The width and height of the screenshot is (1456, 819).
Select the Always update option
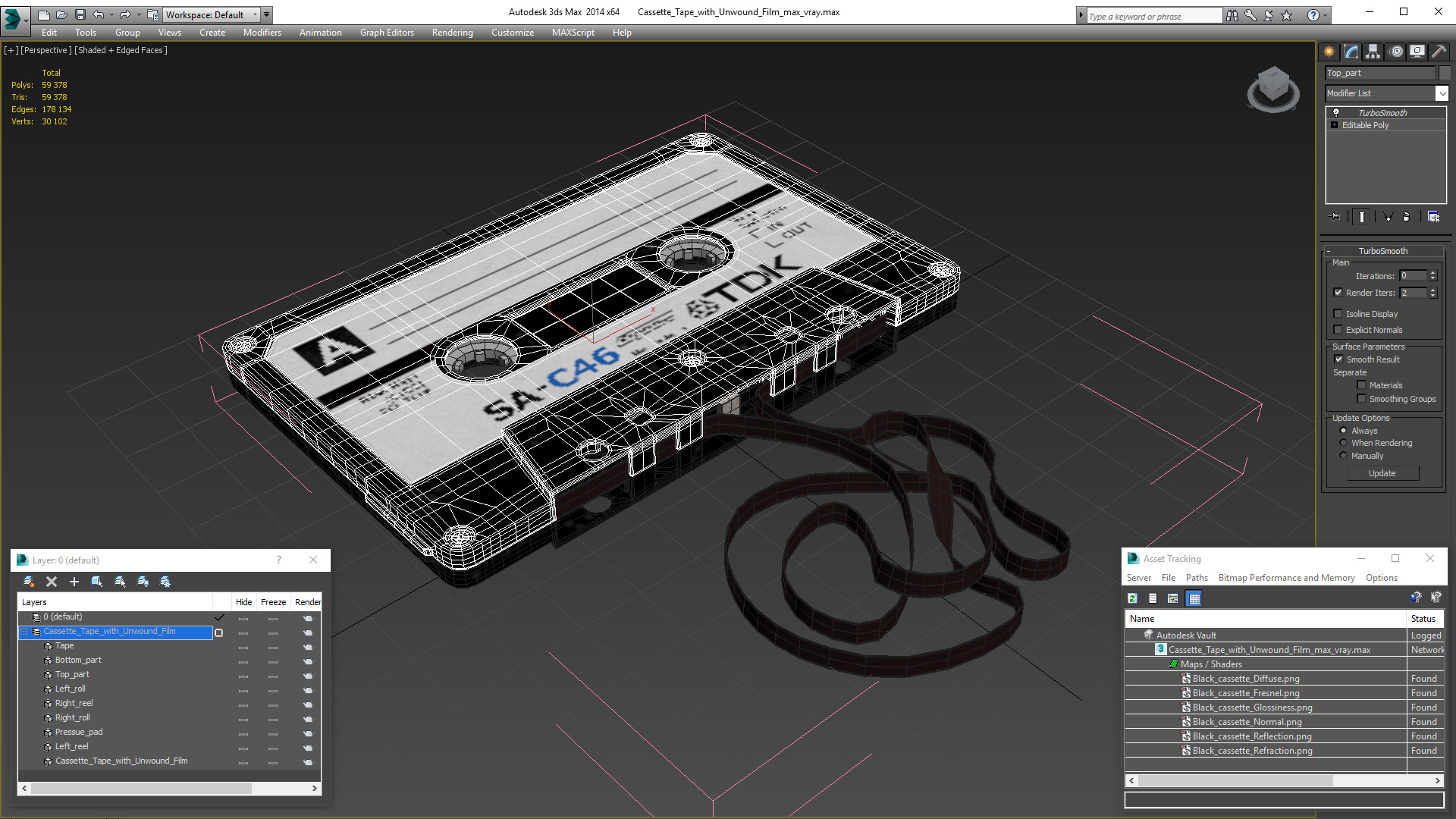pyautogui.click(x=1344, y=431)
